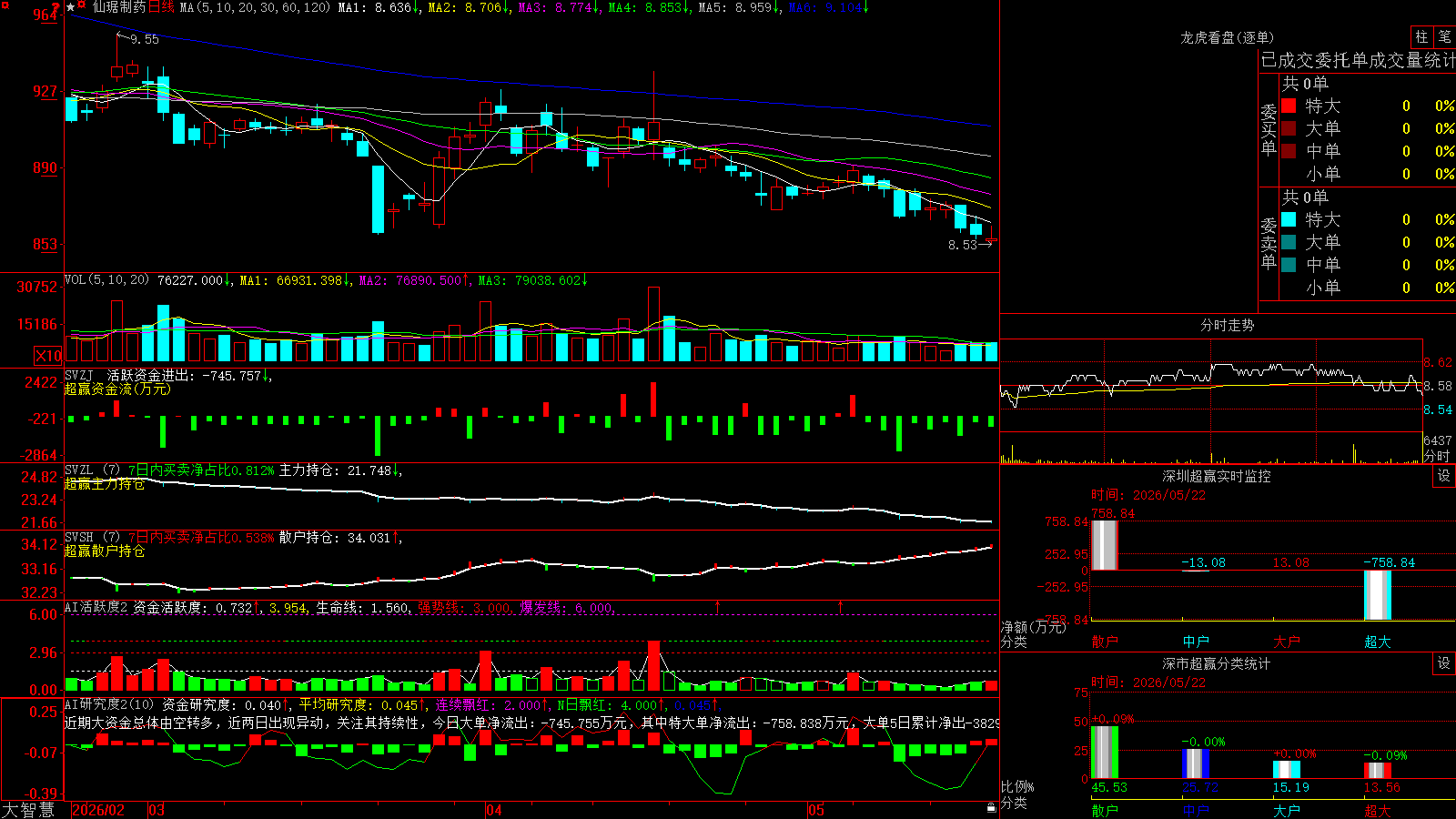Click the 共0单 total under 委买单

click(x=1305, y=84)
